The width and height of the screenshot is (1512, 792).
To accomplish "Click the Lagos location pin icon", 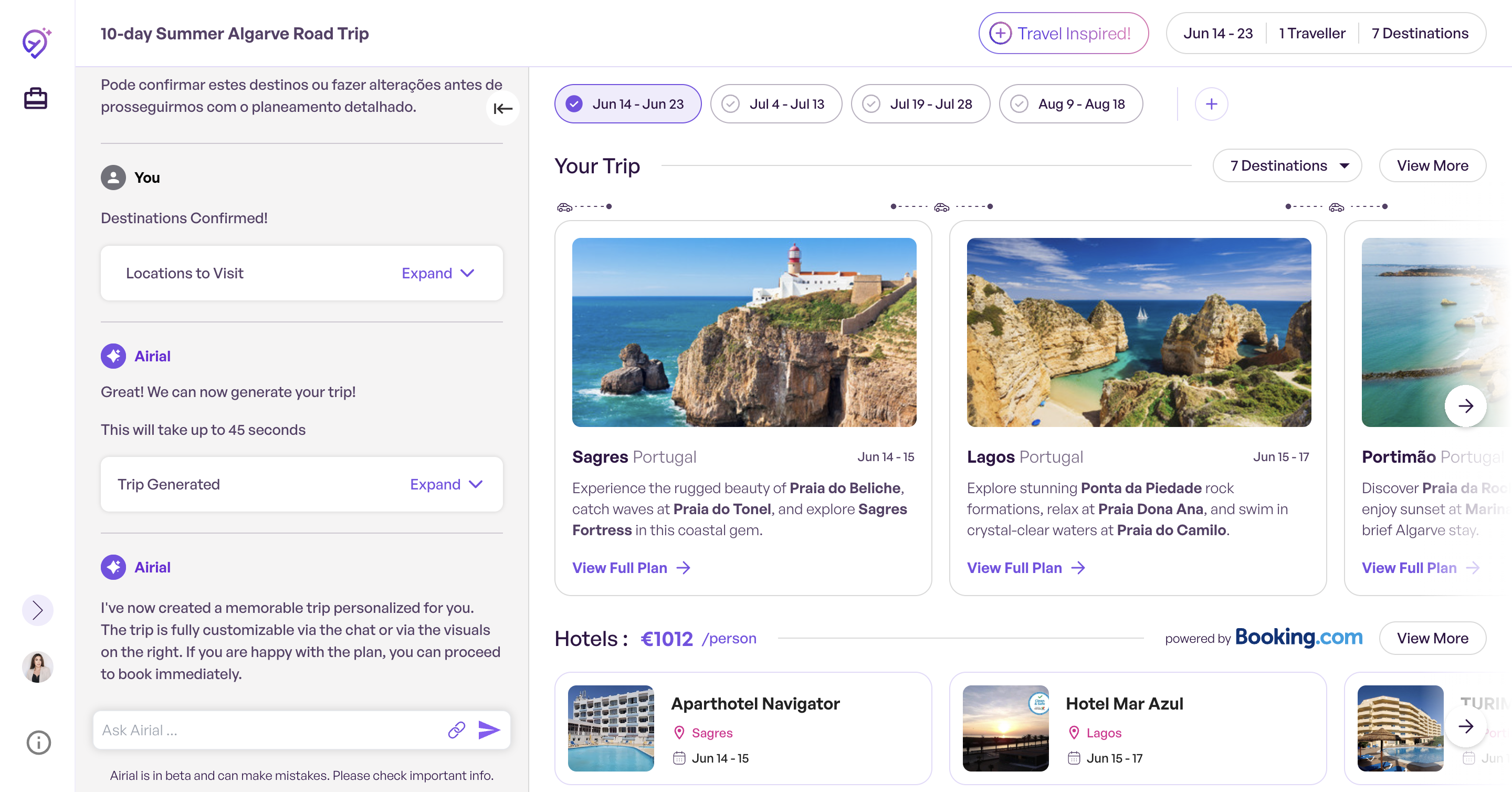I will 1074,733.
